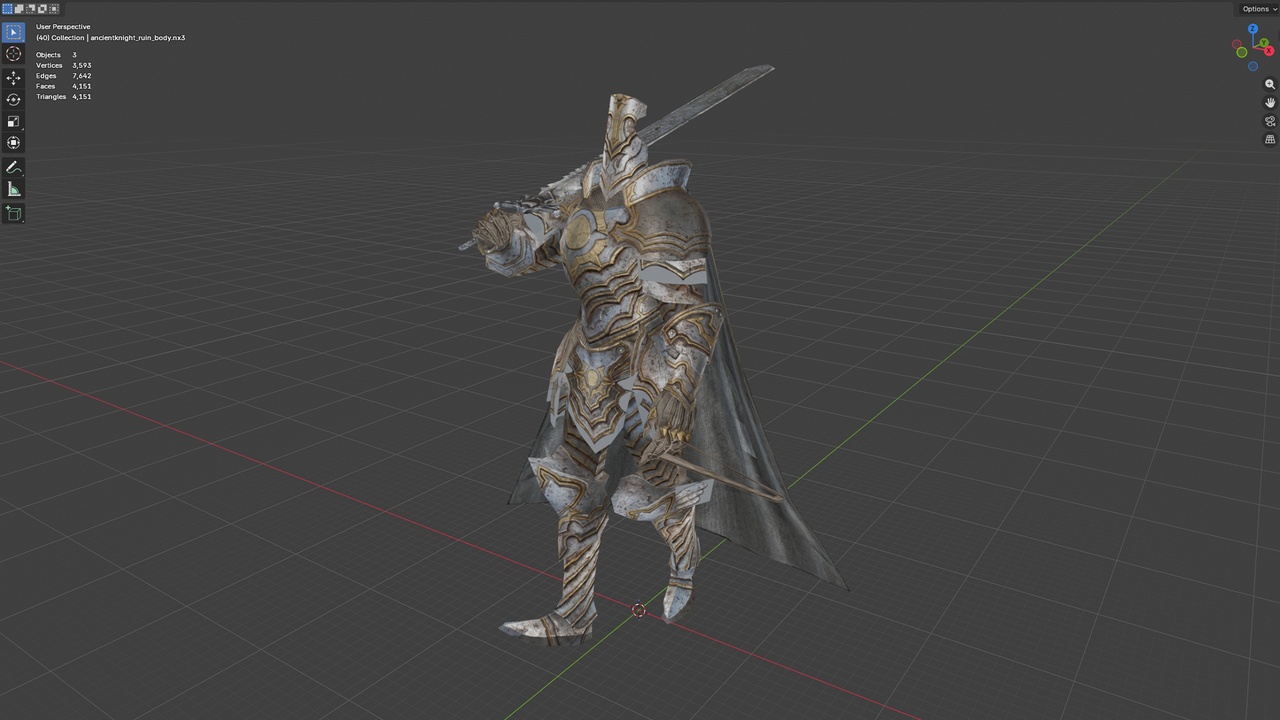Image resolution: width=1280 pixels, height=720 pixels.
Task: Pick the Measure ruler tool
Action: [x=13, y=189]
